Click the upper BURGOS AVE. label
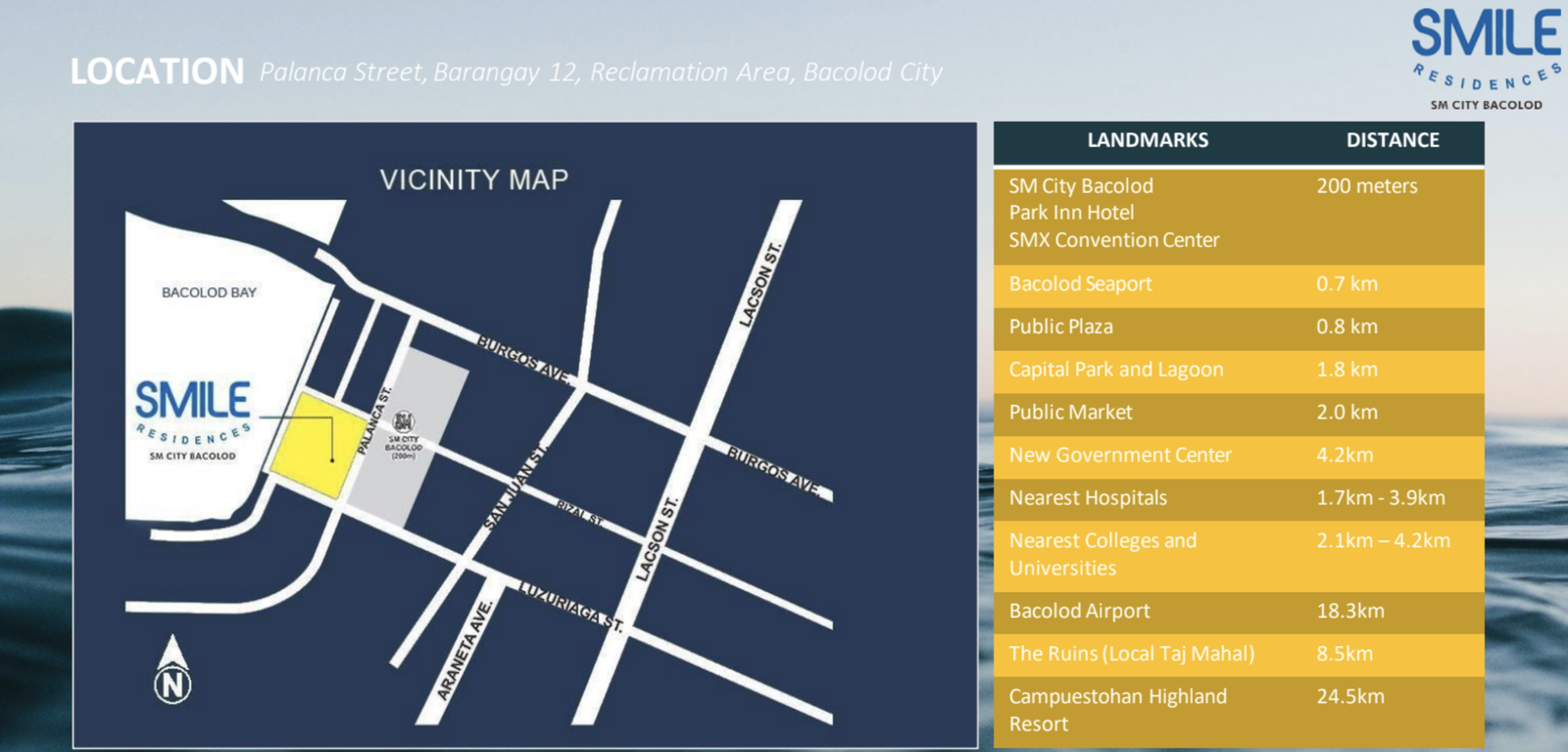The width and height of the screenshot is (1568, 752). [x=523, y=359]
